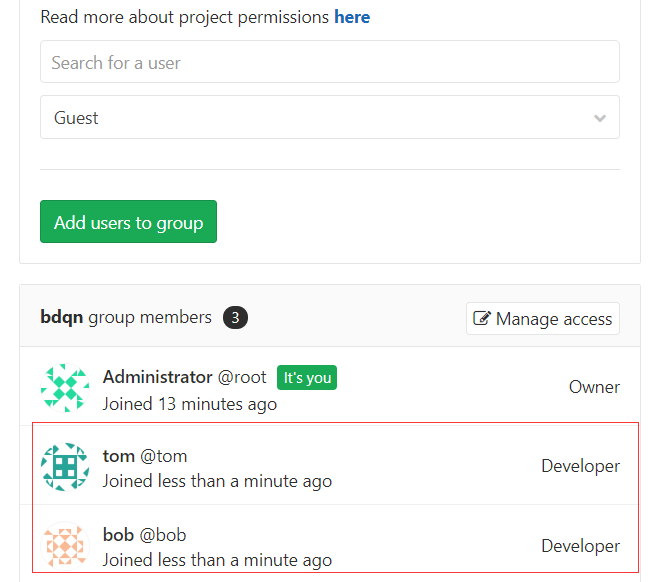Click the green "It's you" badge
This screenshot has height=582, width=656.
click(x=307, y=377)
